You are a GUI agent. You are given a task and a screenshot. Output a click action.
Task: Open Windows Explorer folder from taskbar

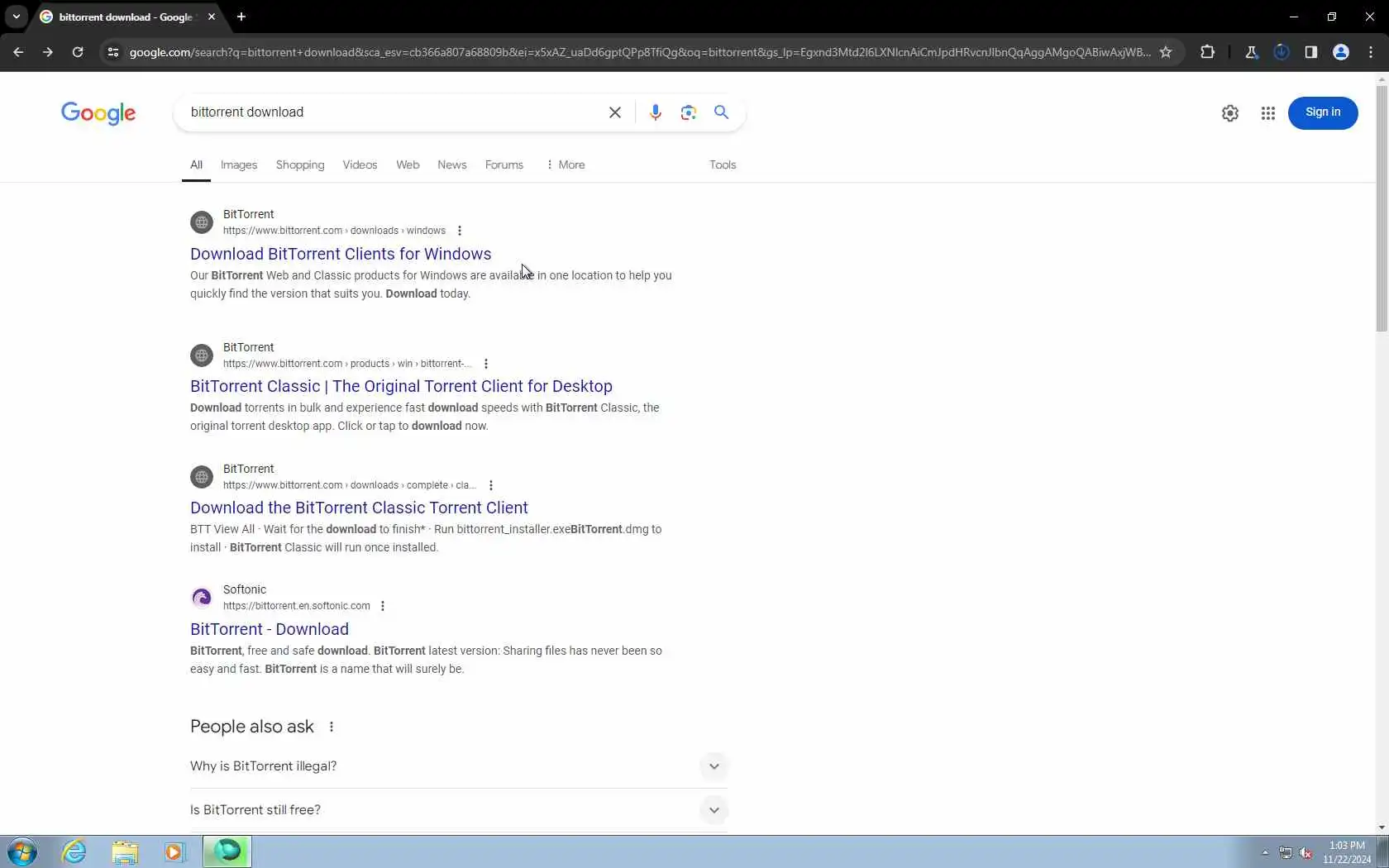(x=125, y=851)
